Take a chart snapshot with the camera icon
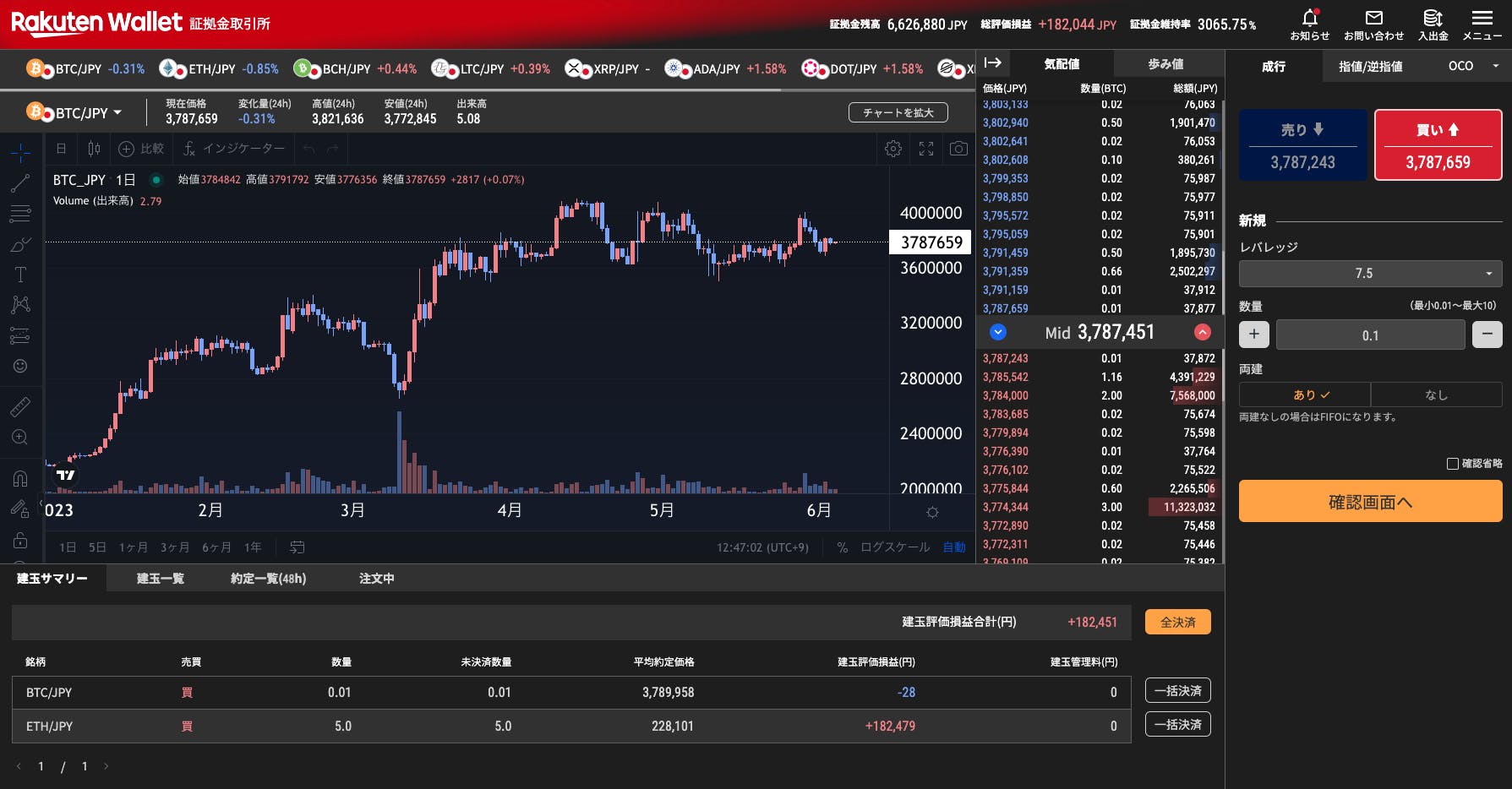 pos(959,148)
